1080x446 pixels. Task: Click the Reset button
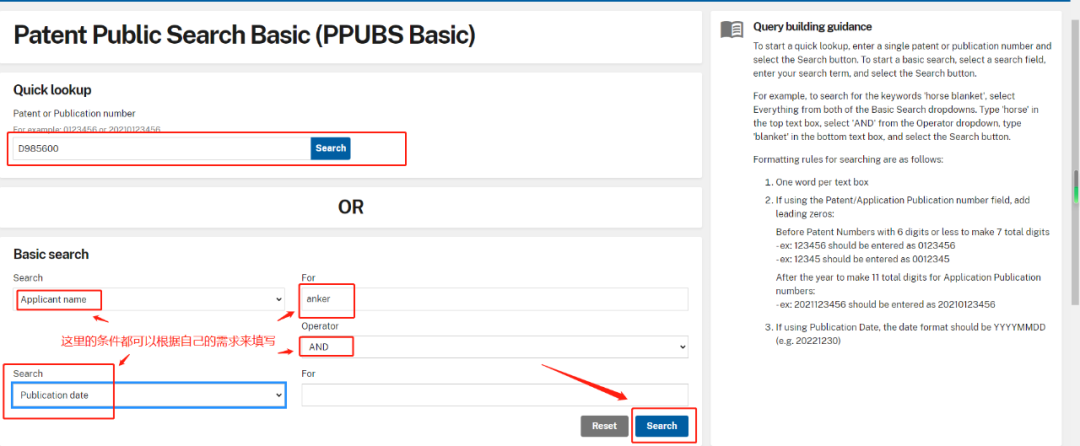coord(604,426)
